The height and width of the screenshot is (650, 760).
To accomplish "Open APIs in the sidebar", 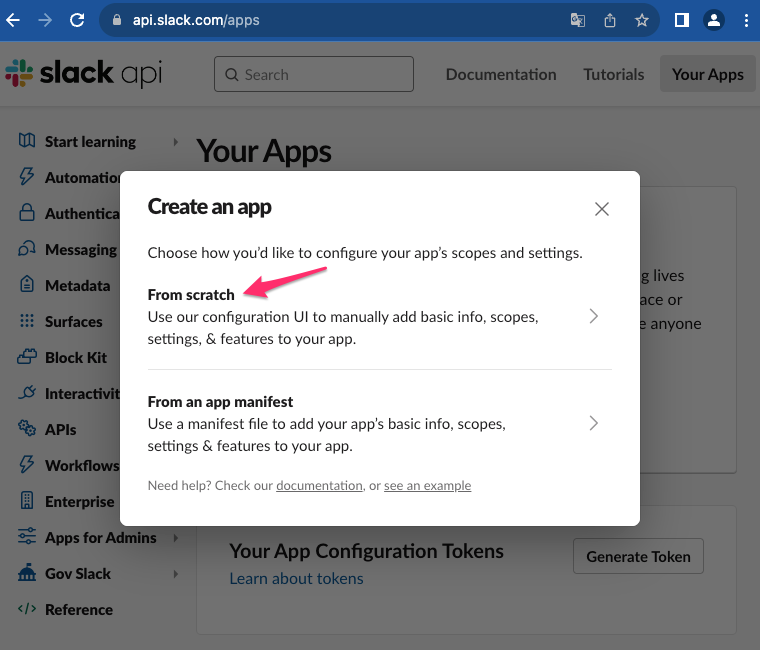I will [61, 429].
